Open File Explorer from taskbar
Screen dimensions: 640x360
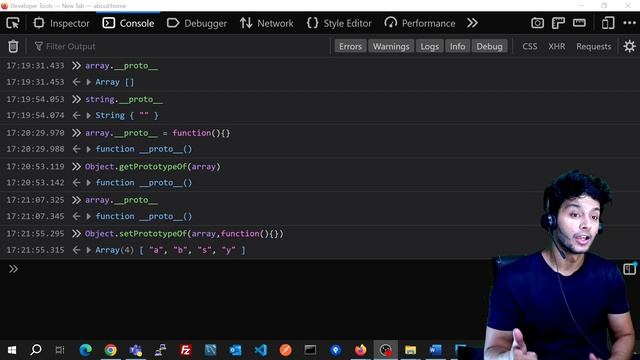click(x=411, y=350)
